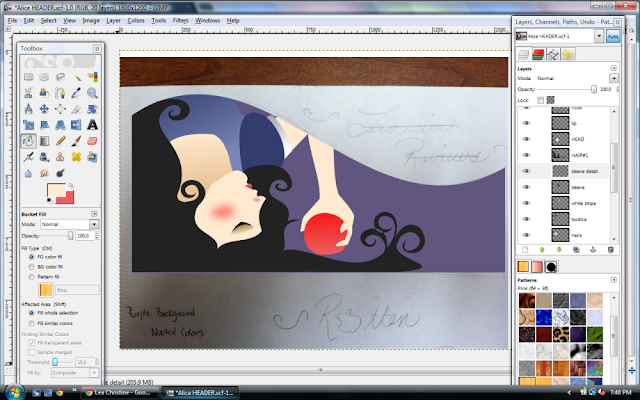The image size is (640, 400).
Task: Select the Alignment tool
Action: [60, 109]
